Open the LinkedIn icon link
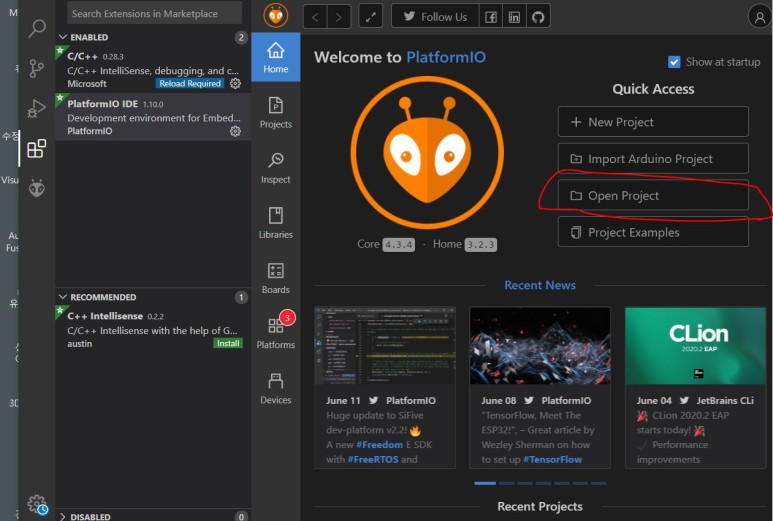The height and width of the screenshot is (521, 773). pos(514,17)
